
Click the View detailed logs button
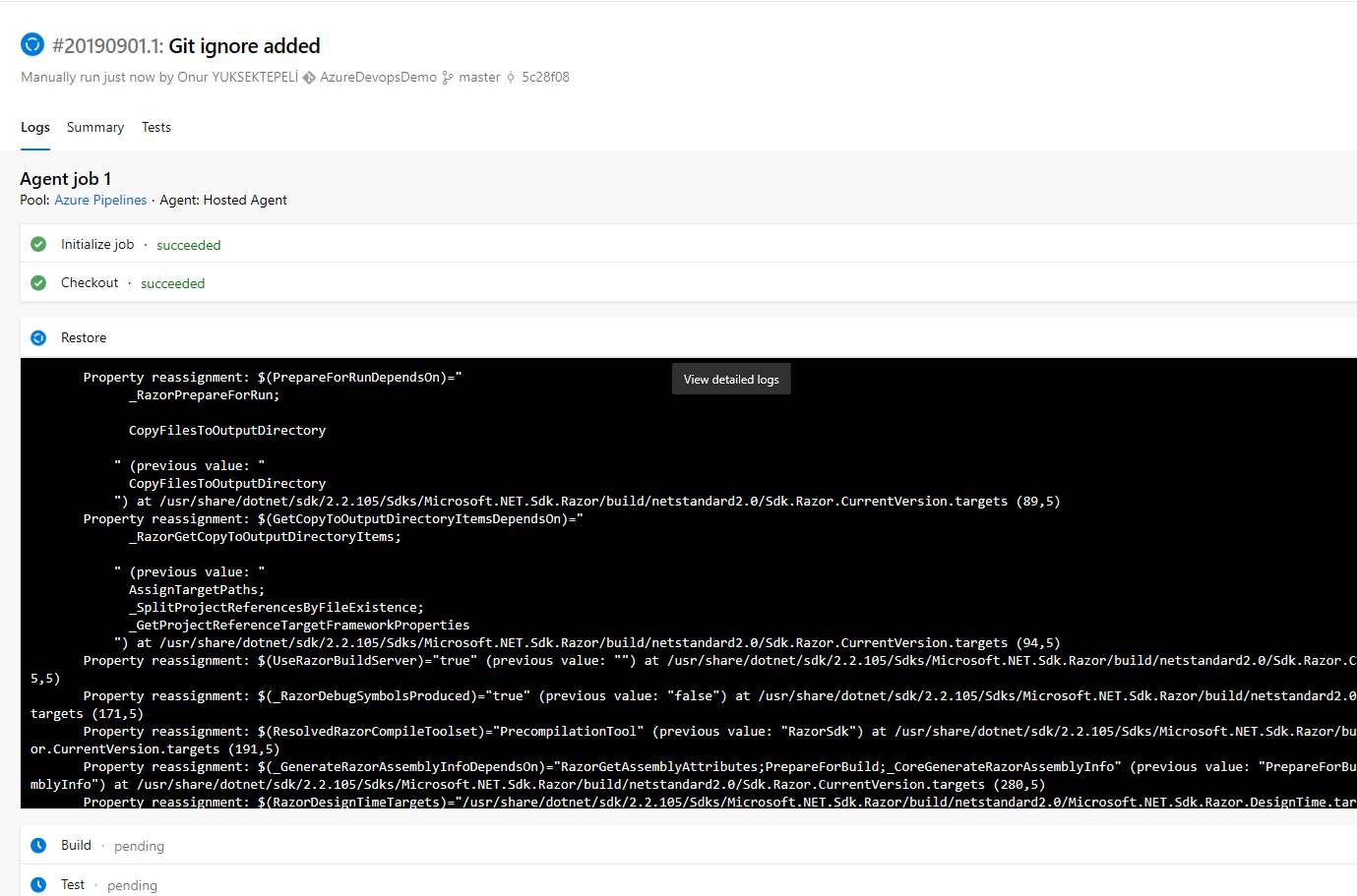point(731,380)
